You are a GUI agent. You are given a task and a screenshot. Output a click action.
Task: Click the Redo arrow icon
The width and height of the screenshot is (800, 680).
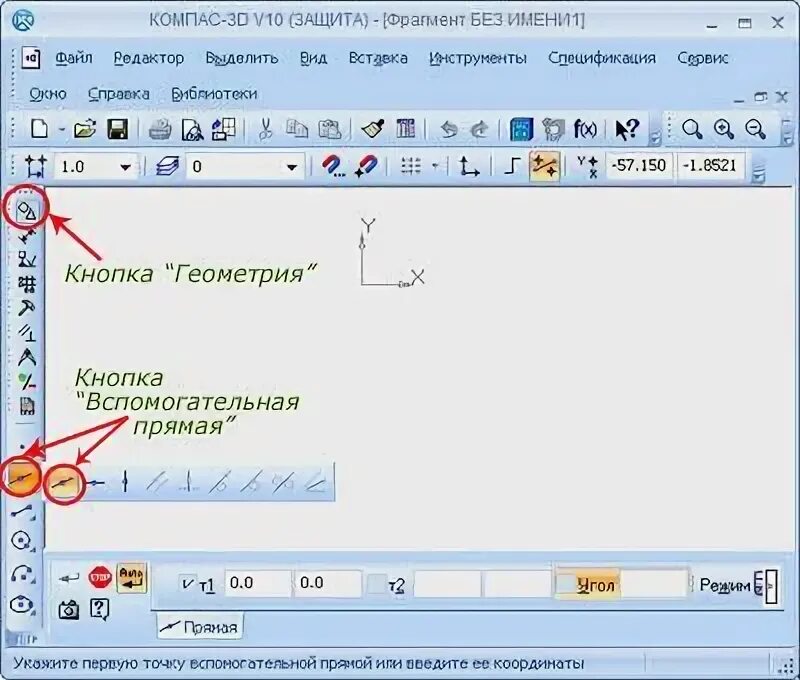pyautogui.click(x=479, y=130)
